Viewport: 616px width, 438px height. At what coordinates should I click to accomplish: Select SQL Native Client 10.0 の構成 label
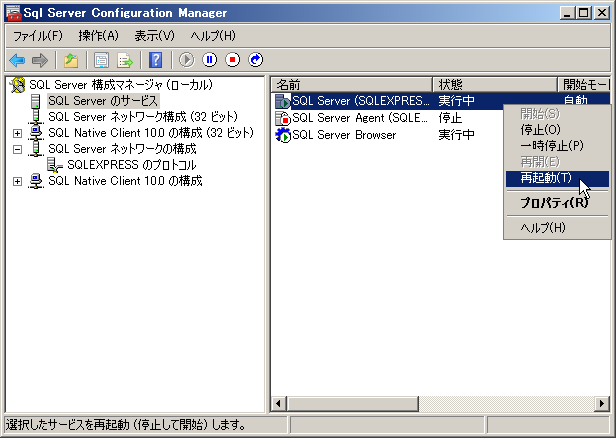(125, 181)
